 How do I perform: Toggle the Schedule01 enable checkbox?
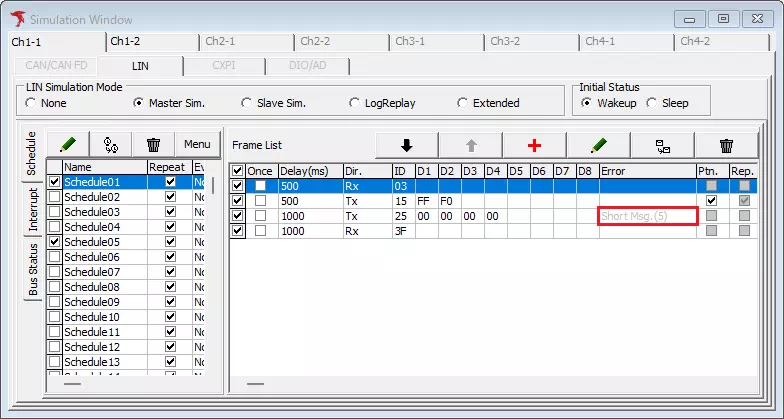tap(54, 182)
